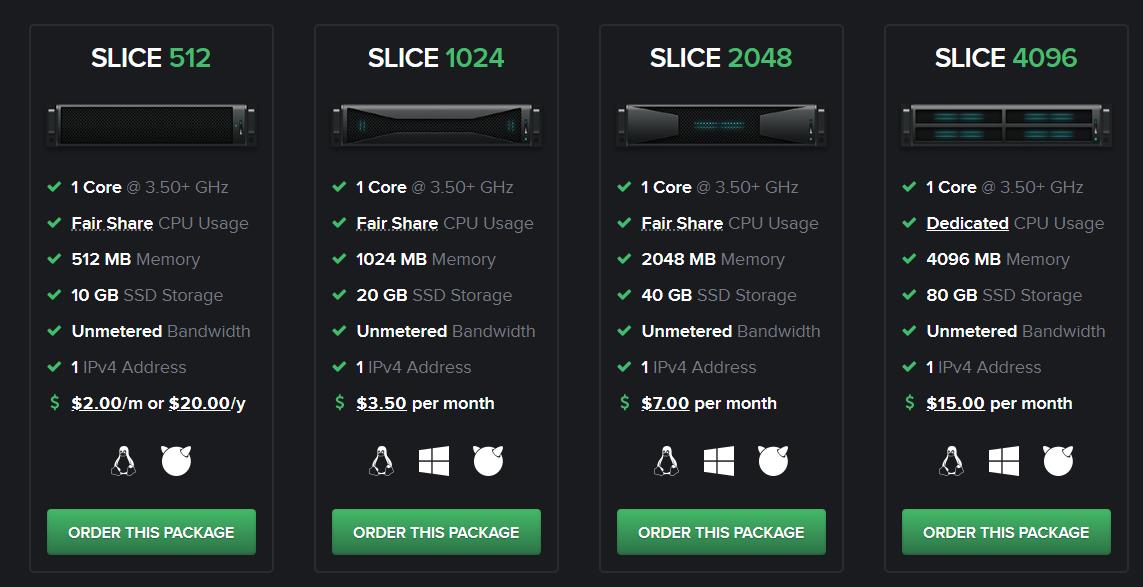Image resolution: width=1143 pixels, height=587 pixels.
Task: Click the FreeBSD icon under Slice 512
Action: pos(176,461)
